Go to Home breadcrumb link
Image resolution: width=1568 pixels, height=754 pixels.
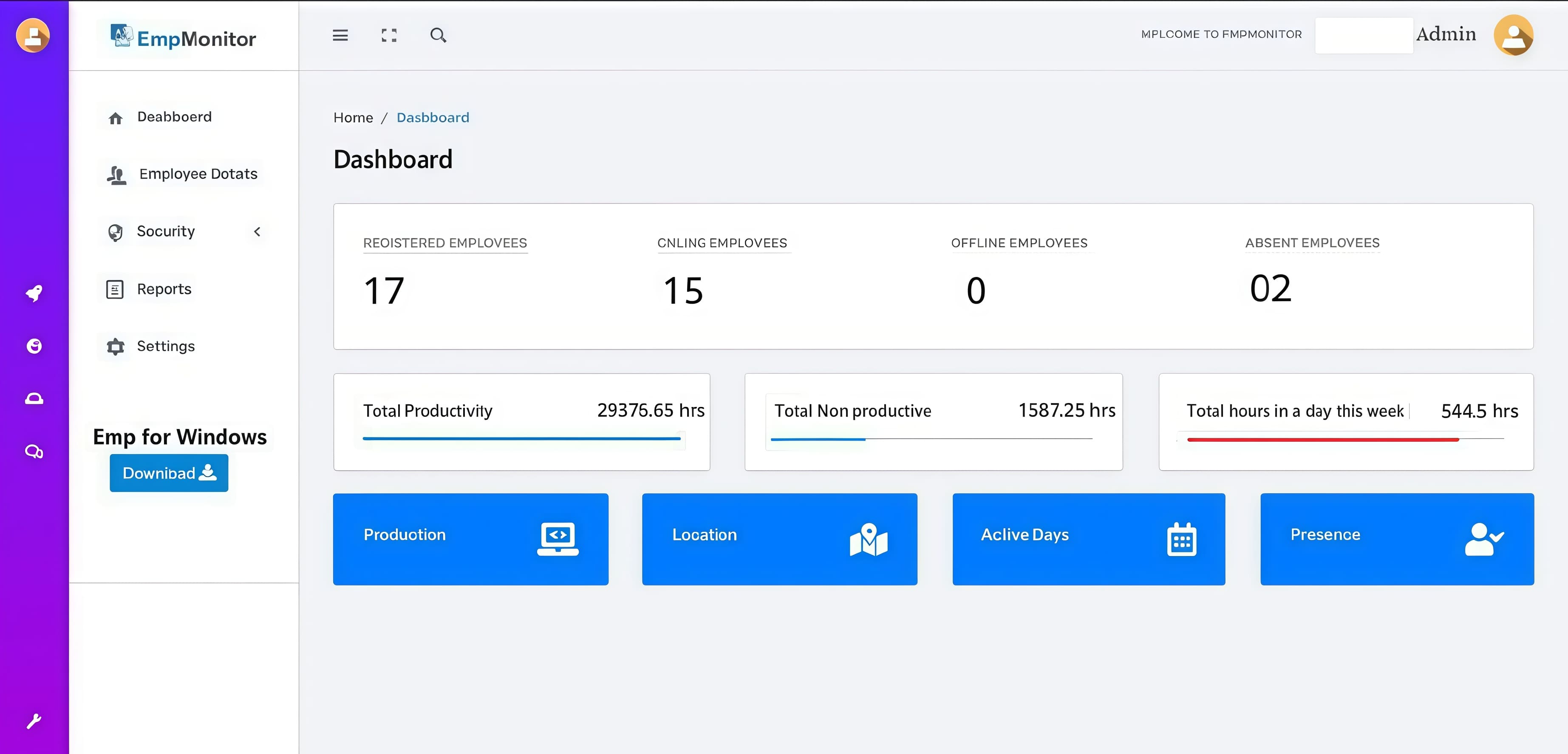tap(353, 117)
